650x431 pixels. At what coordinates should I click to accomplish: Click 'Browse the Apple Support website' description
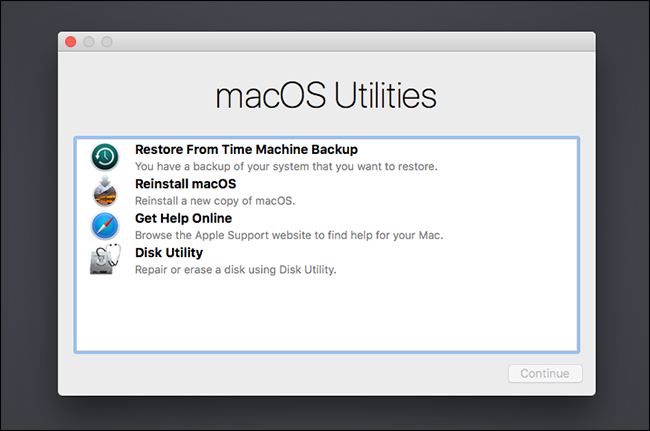(x=289, y=235)
